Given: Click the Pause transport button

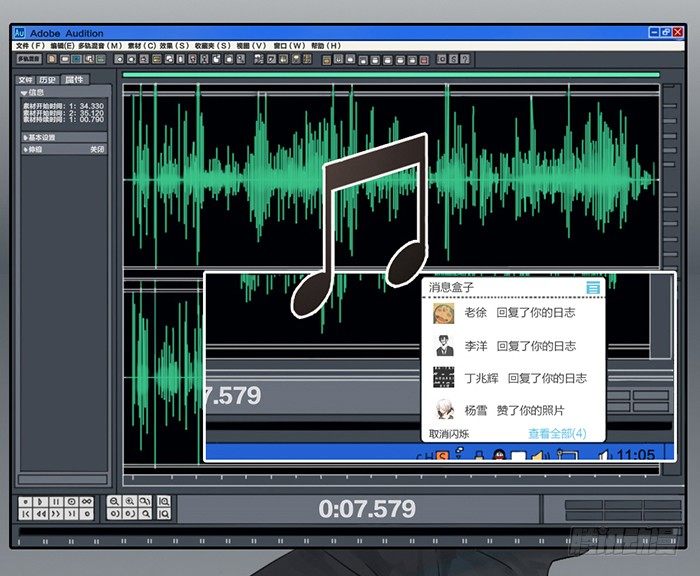Looking at the screenshot, I should point(56,501).
